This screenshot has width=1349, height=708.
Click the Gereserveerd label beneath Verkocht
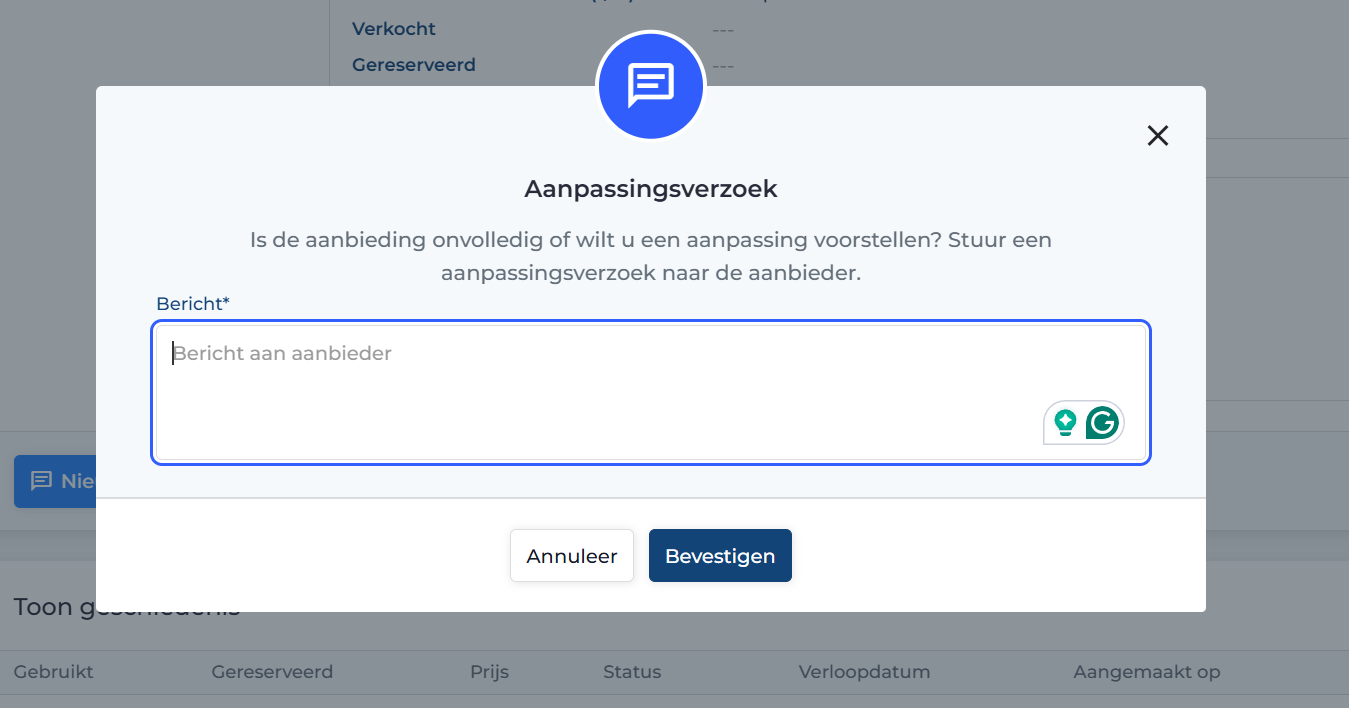point(413,65)
